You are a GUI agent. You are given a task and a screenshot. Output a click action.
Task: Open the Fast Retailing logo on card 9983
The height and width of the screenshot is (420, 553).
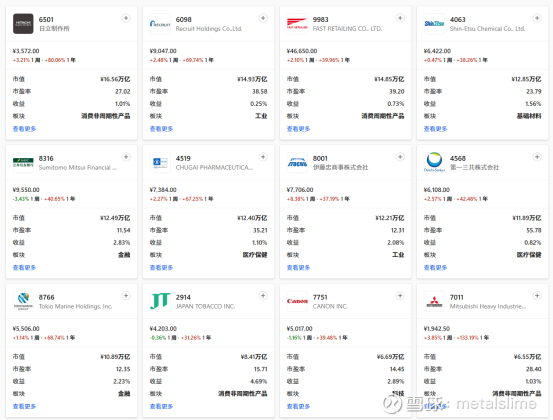(297, 24)
